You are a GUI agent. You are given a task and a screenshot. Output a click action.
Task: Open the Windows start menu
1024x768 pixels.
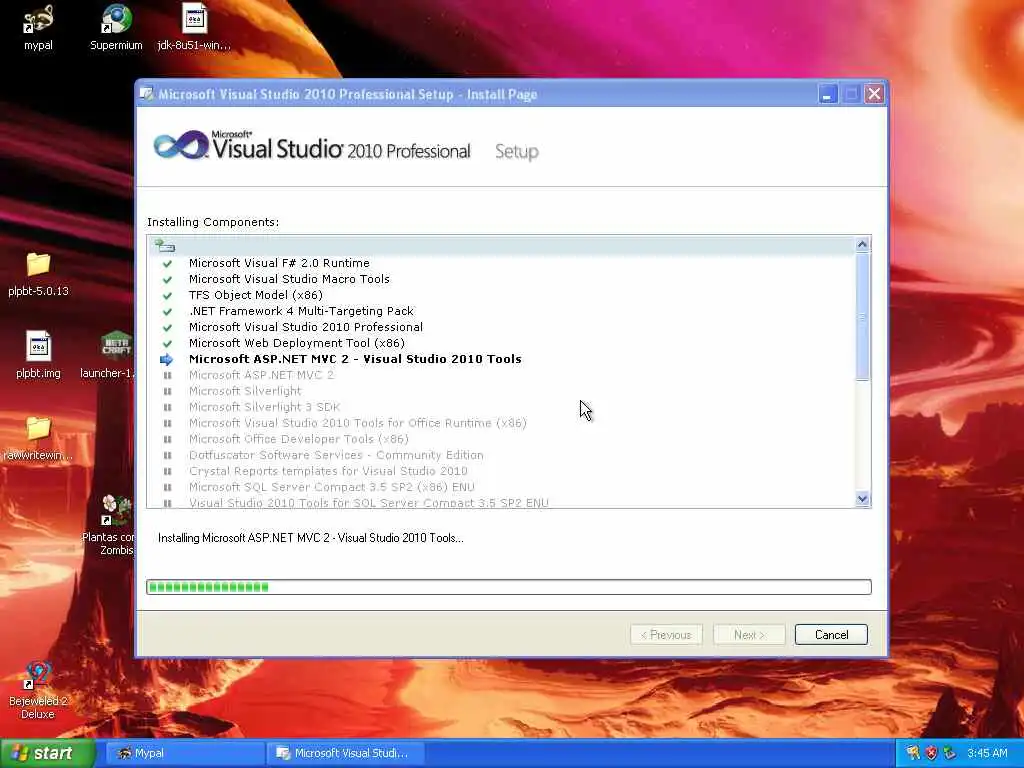[48, 753]
